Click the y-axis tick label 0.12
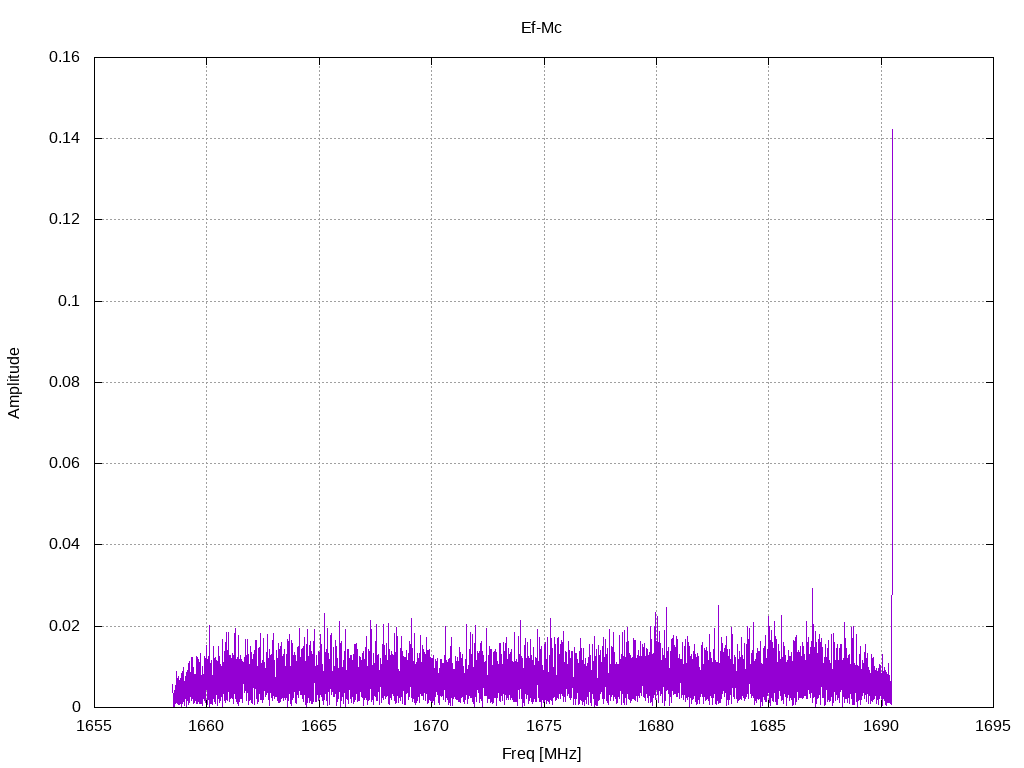Viewport: 1024px width, 768px height. coord(64,219)
